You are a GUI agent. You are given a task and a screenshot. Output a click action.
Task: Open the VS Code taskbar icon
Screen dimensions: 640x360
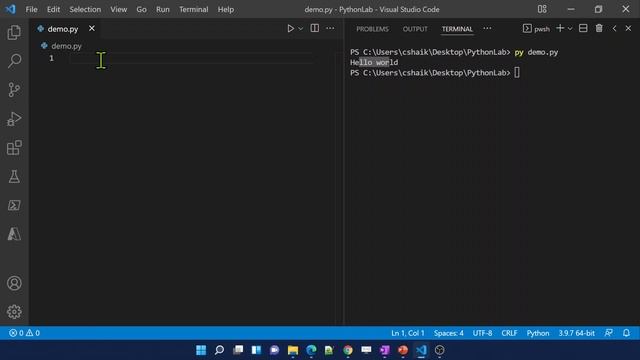coord(421,350)
